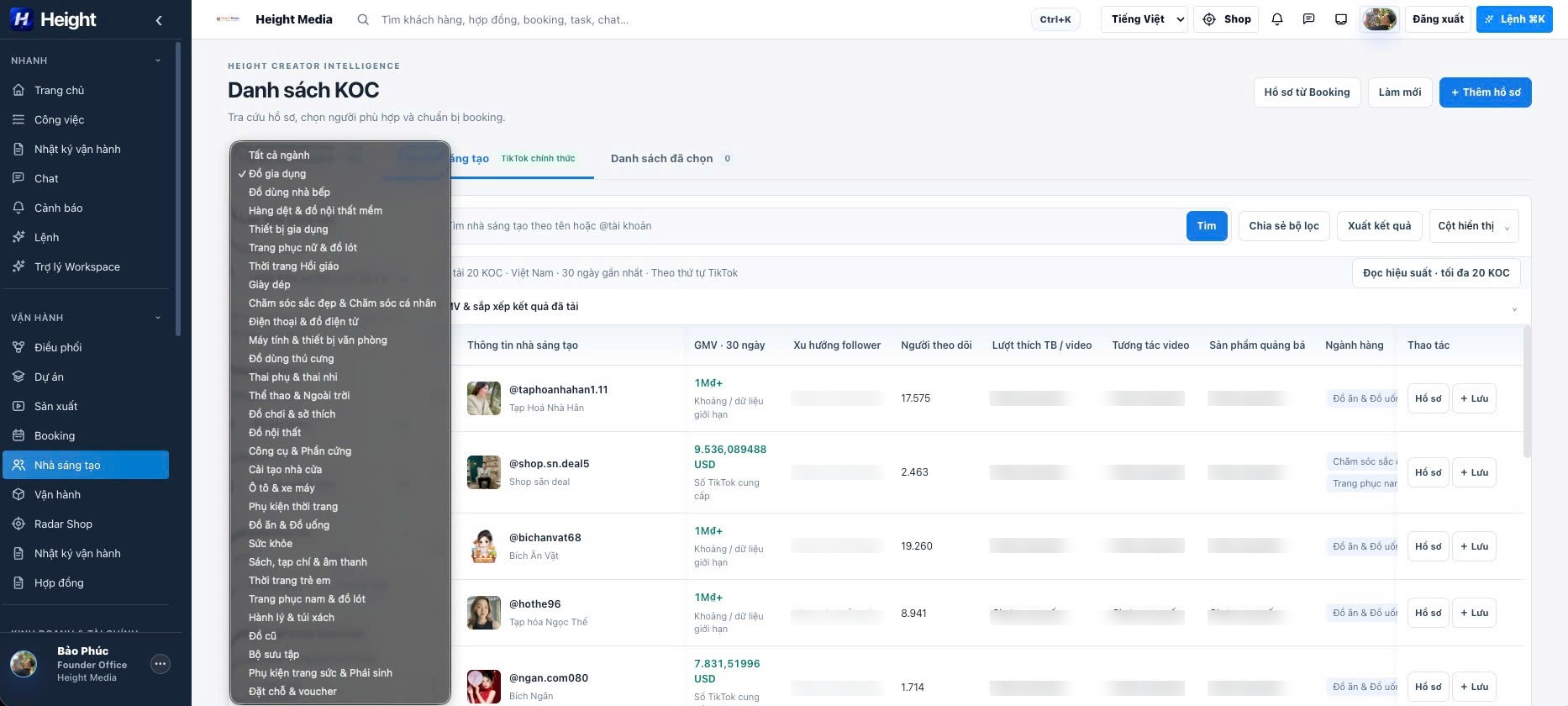Open the Cột hiển thị dropdown
1568x706 pixels.
(1474, 226)
